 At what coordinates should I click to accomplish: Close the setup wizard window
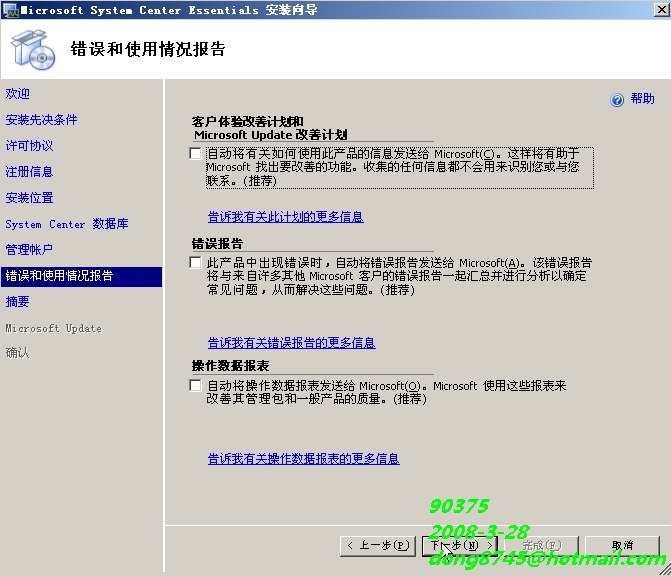point(662,9)
